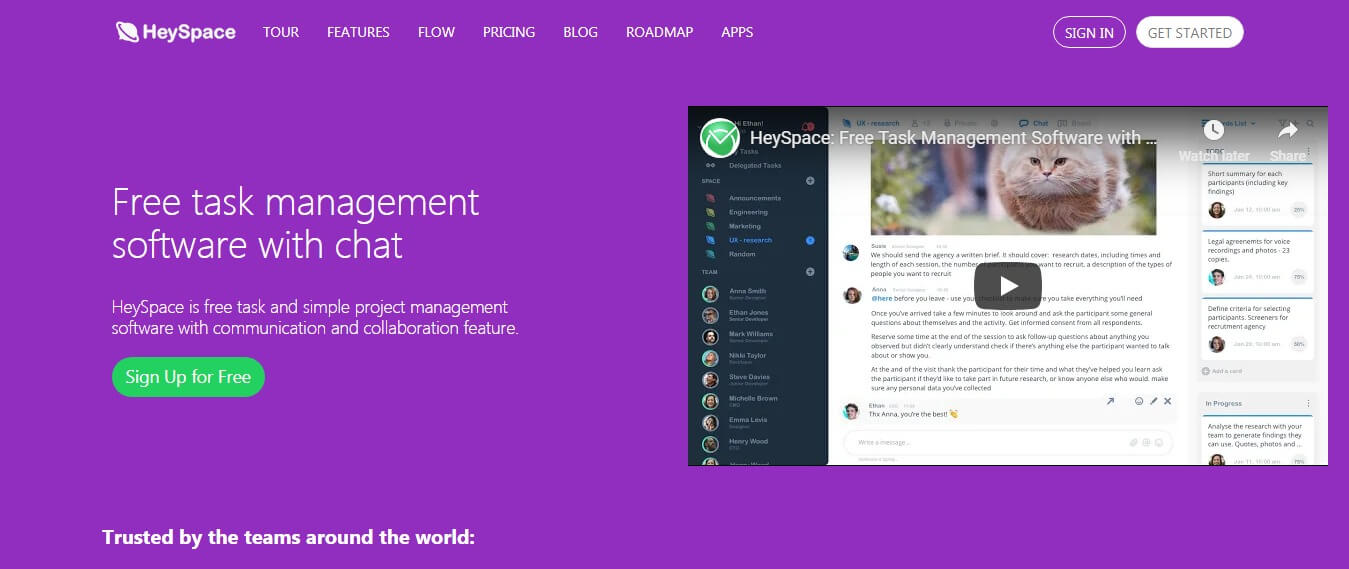This screenshot has width=1349, height=569.
Task: Click the GET STARTED button
Action: (x=1189, y=33)
